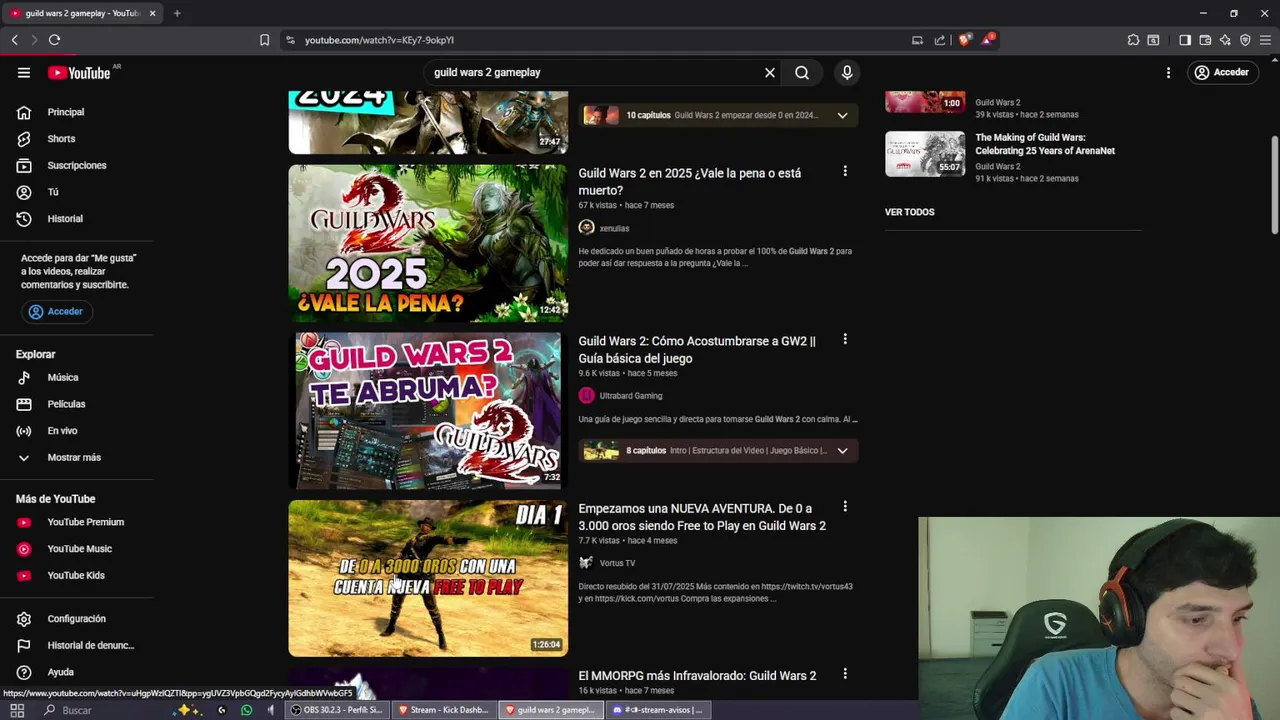Click the YouTube logo

[79, 73]
